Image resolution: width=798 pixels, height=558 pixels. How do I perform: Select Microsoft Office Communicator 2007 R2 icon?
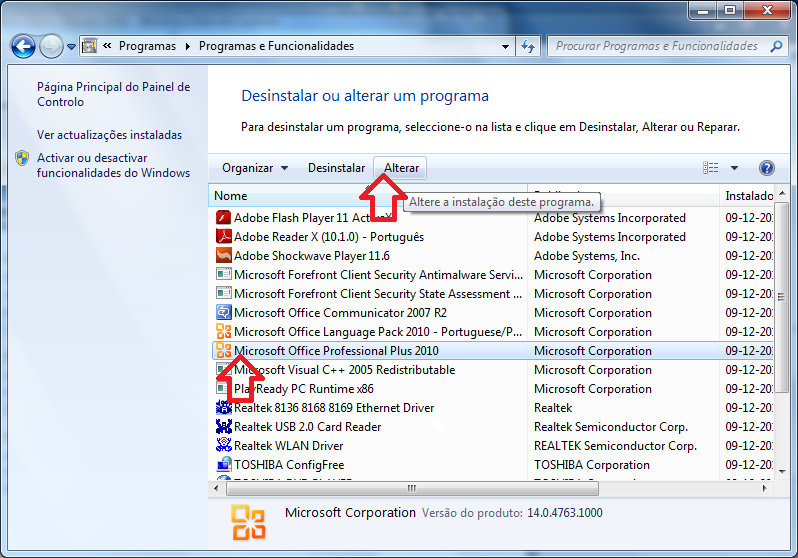(x=223, y=313)
